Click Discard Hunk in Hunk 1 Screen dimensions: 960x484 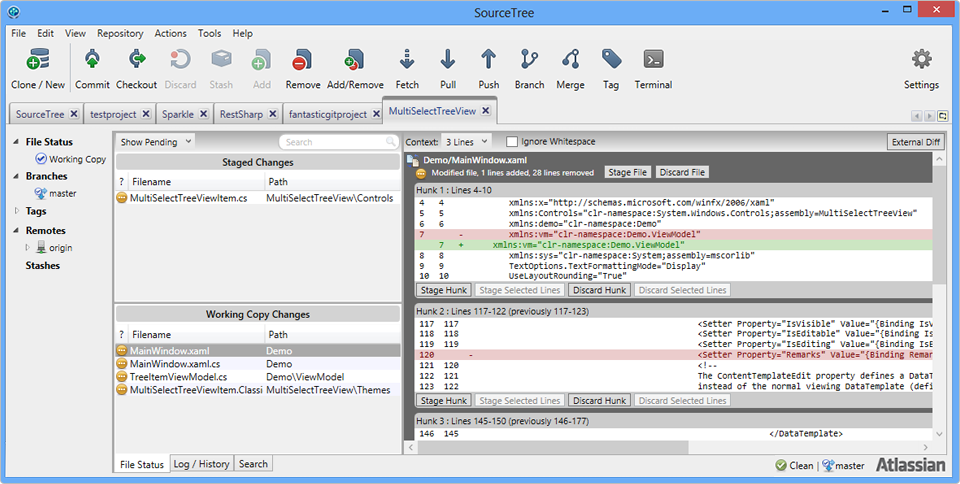[600, 290]
